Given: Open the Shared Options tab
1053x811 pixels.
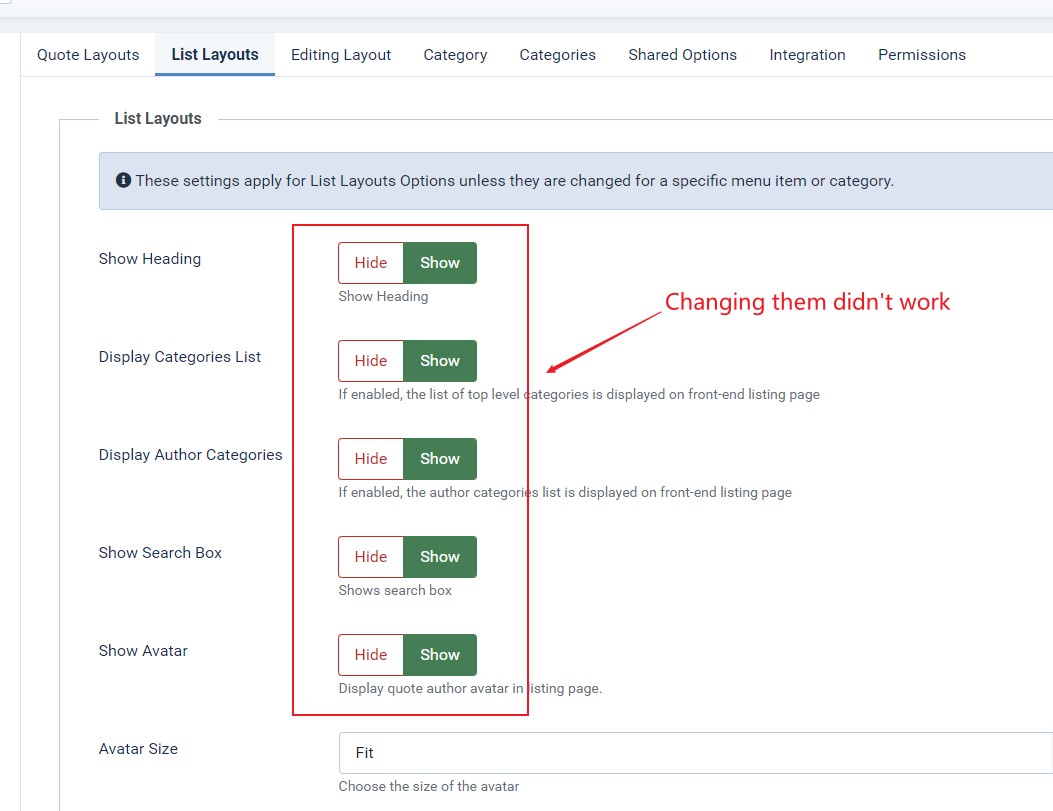Looking at the screenshot, I should pos(682,55).
